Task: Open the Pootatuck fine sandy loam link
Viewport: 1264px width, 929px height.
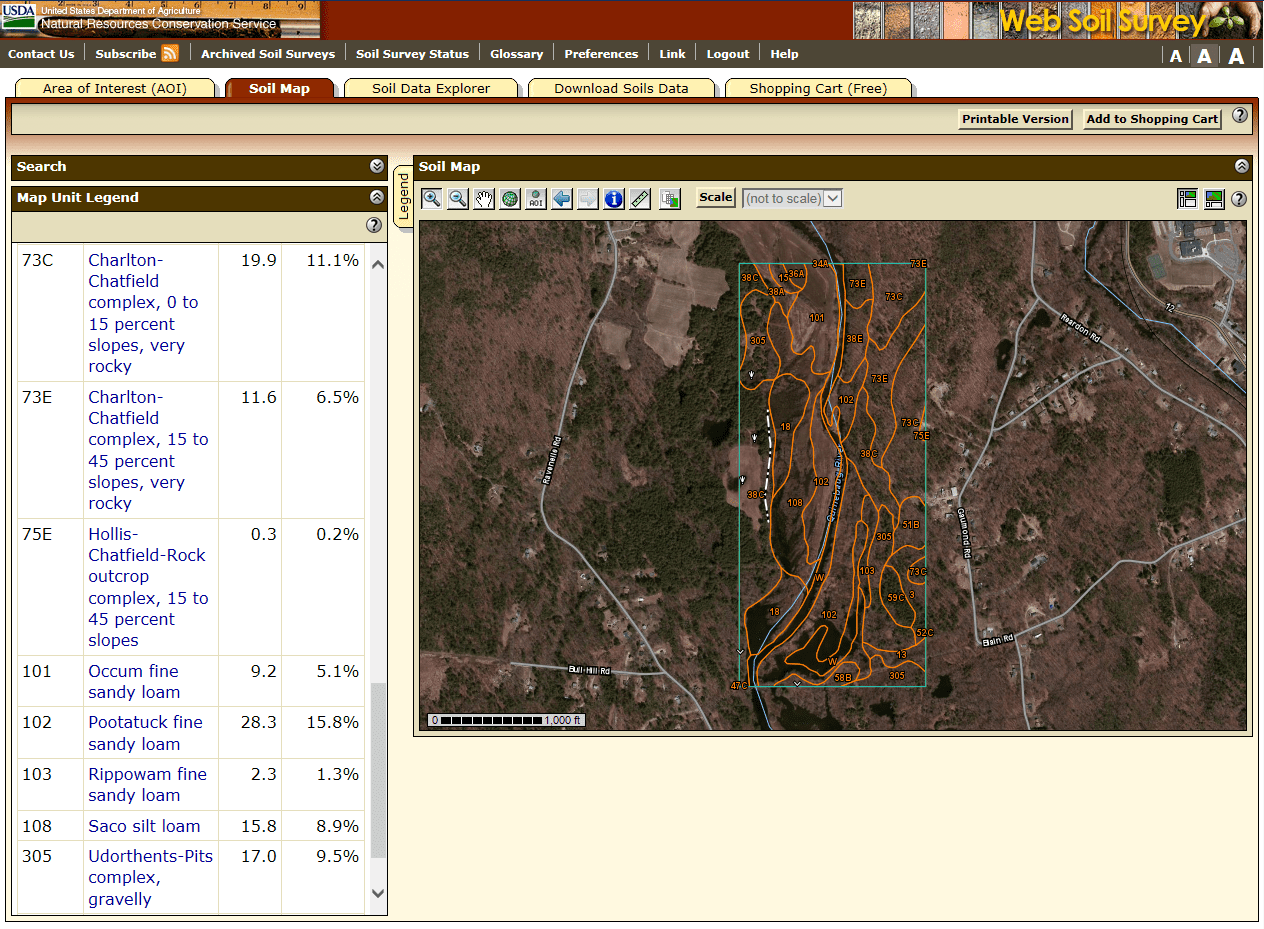Action: 145,733
